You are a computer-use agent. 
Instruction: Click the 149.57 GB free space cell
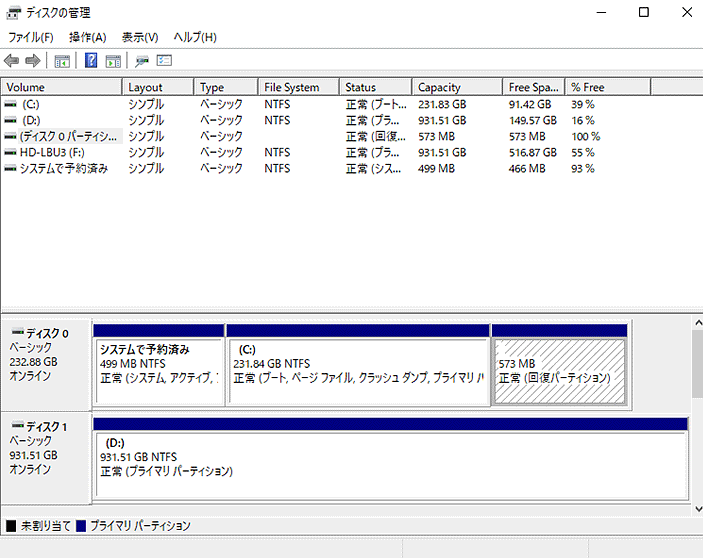(x=533, y=121)
